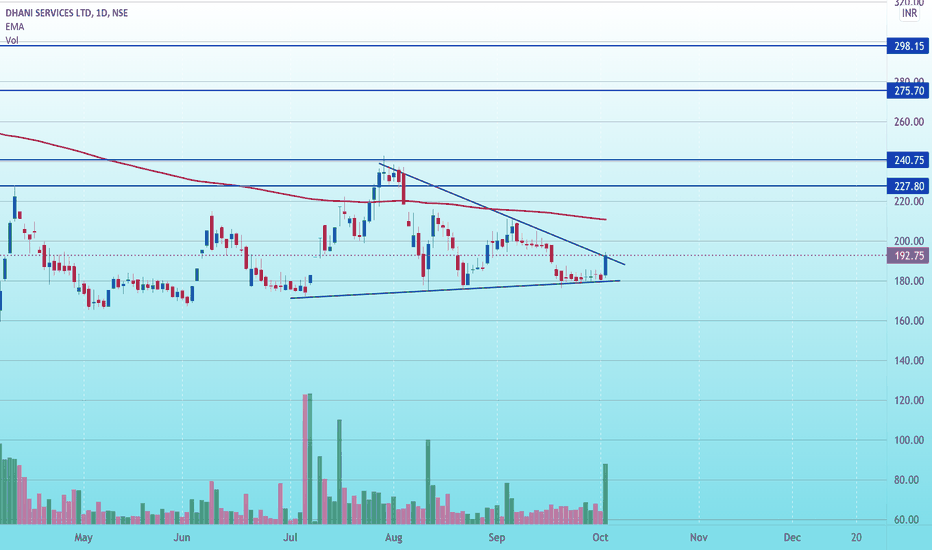Click the 275.70 price level label
Viewport: 932px width, 550px height.
tap(908, 90)
